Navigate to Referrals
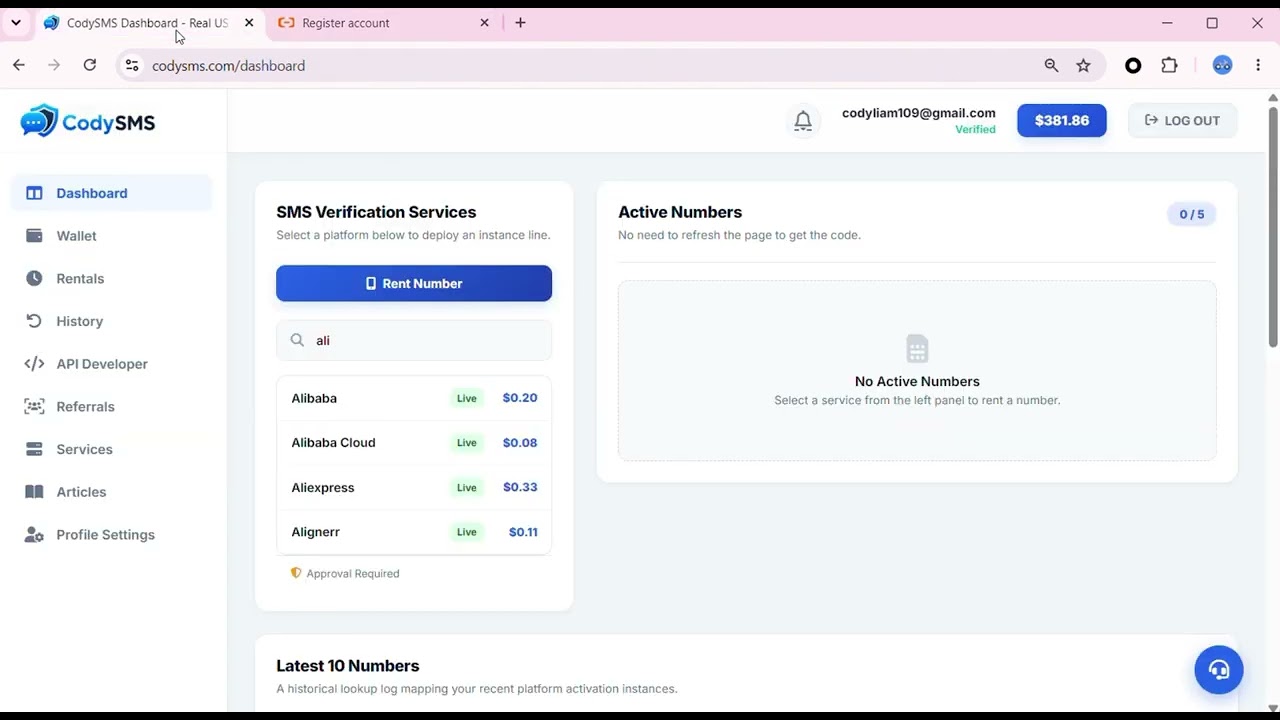The height and width of the screenshot is (720, 1280). coord(112,406)
